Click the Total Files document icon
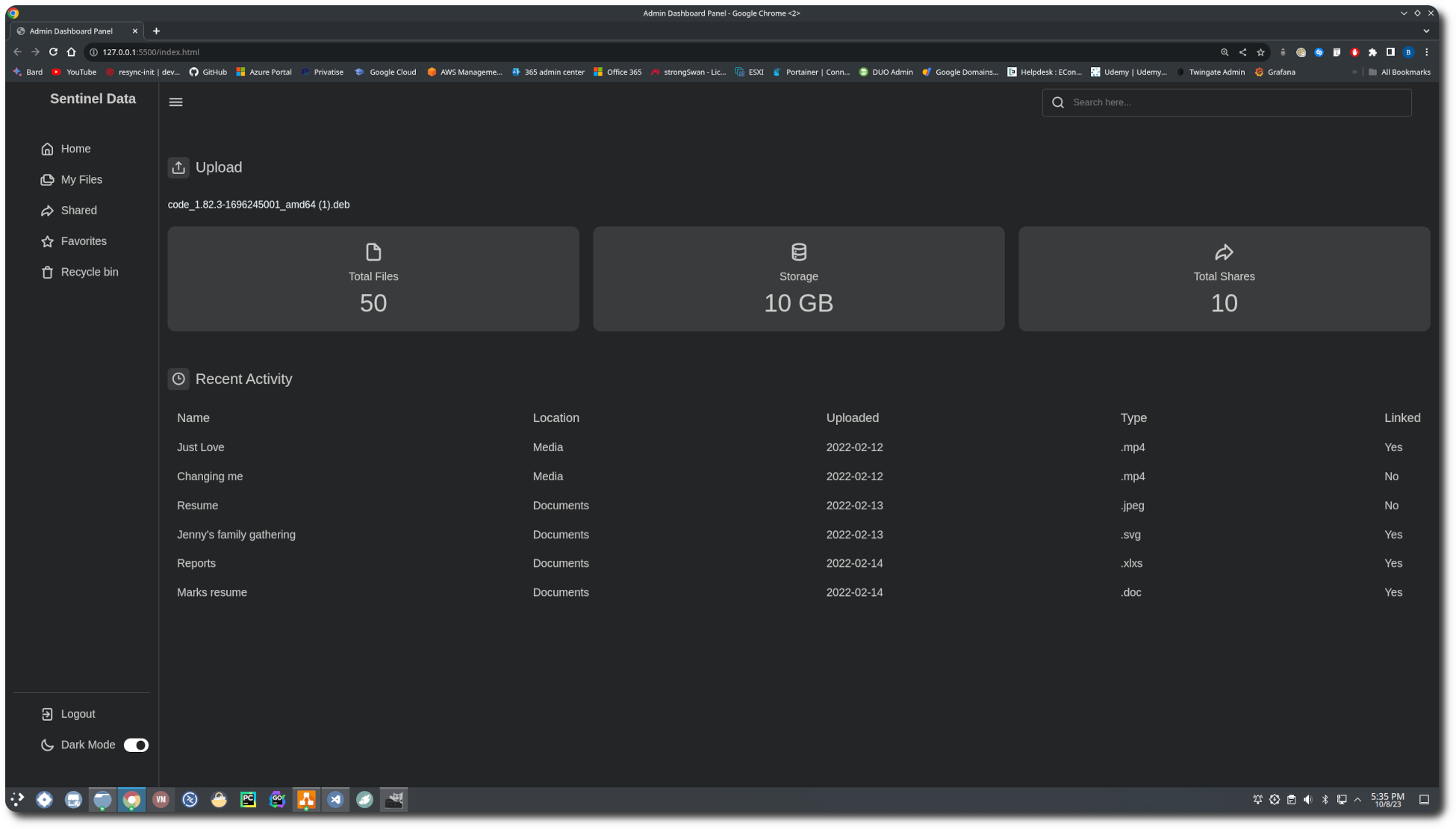Viewport: 1456px width, 829px height. (x=373, y=252)
